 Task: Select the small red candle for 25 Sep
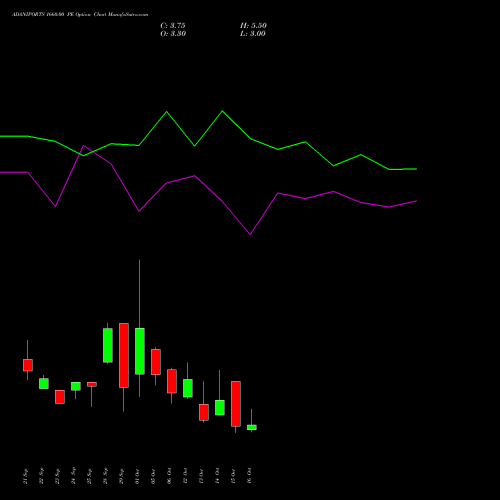click(x=92, y=384)
